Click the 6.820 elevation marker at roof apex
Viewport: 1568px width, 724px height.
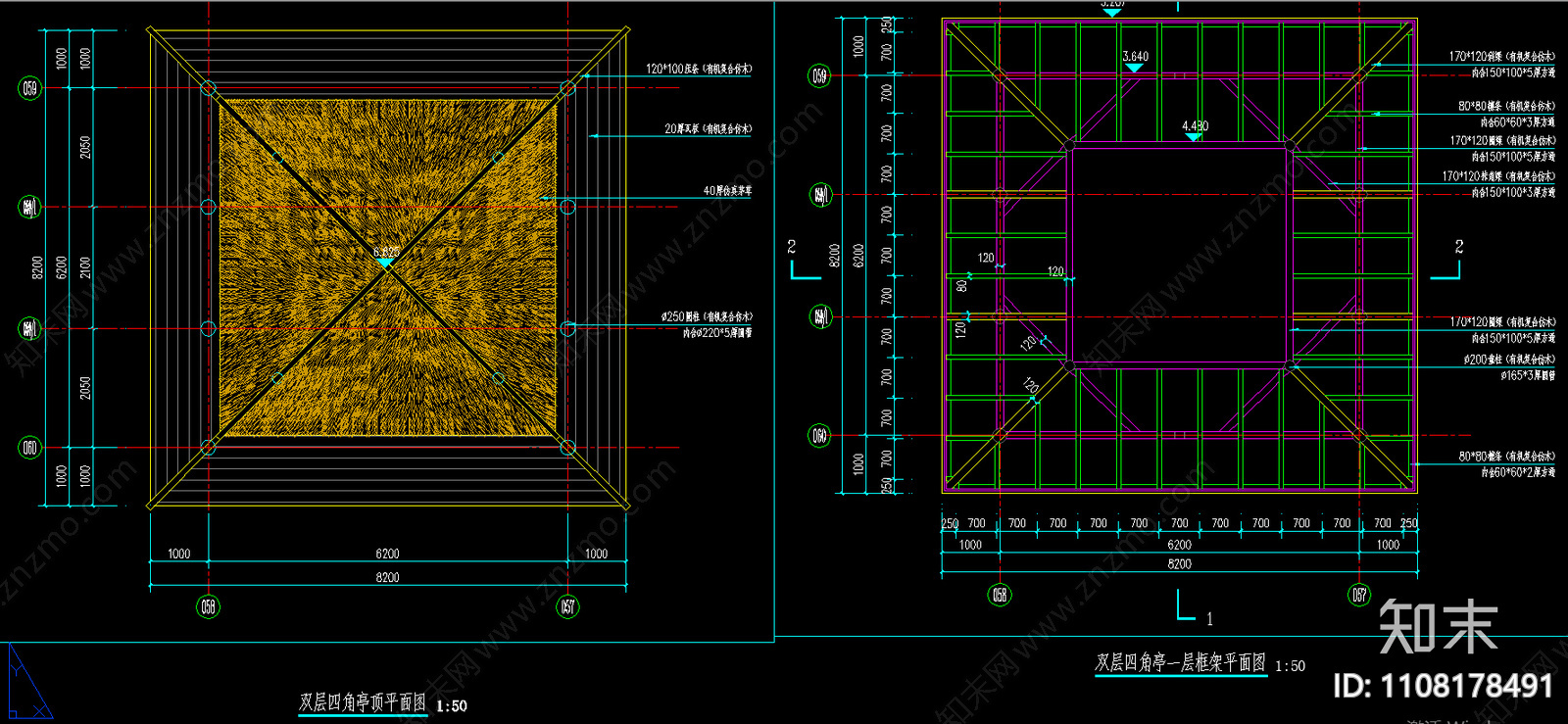tap(386, 257)
